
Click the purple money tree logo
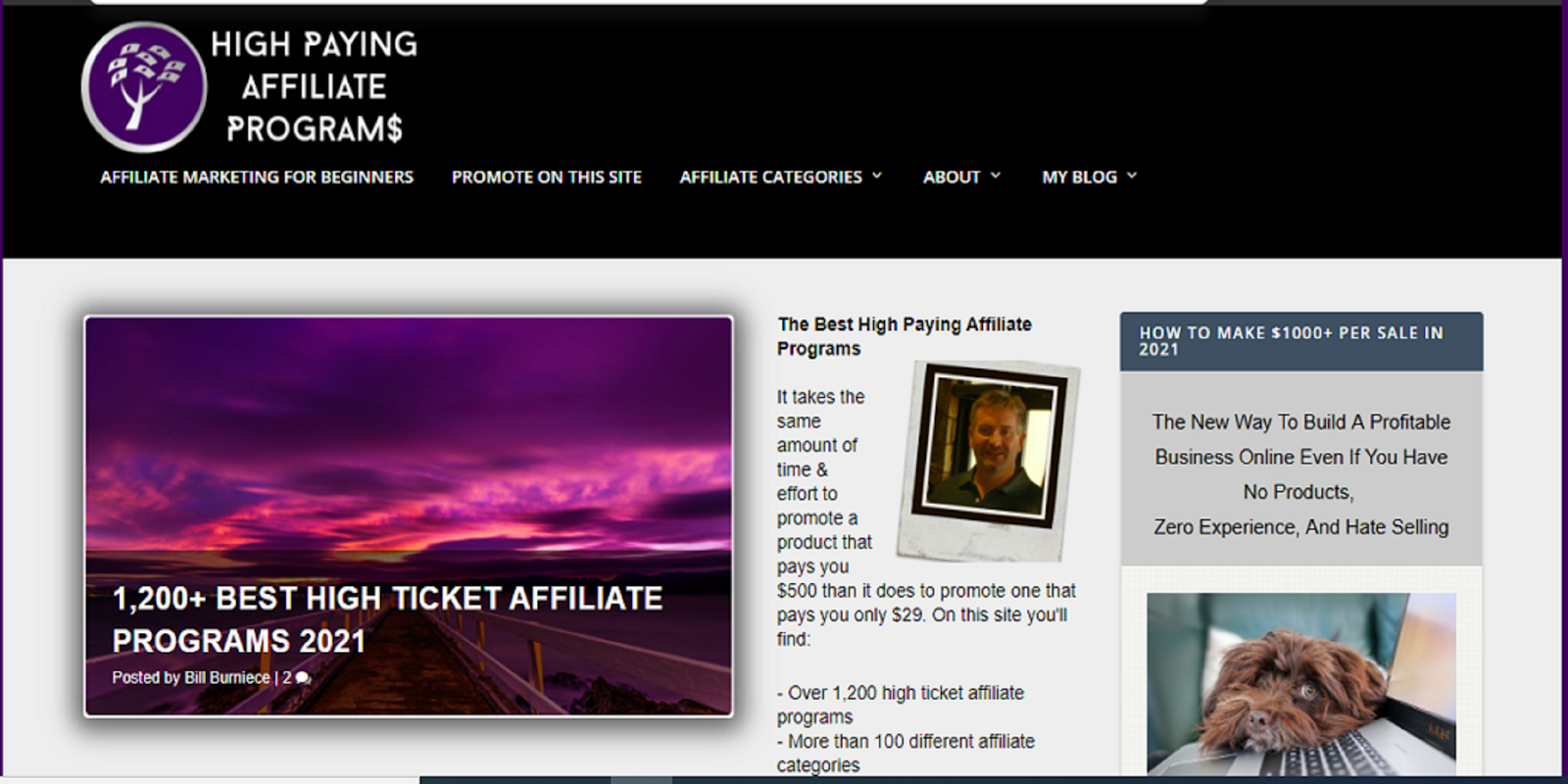[144, 87]
